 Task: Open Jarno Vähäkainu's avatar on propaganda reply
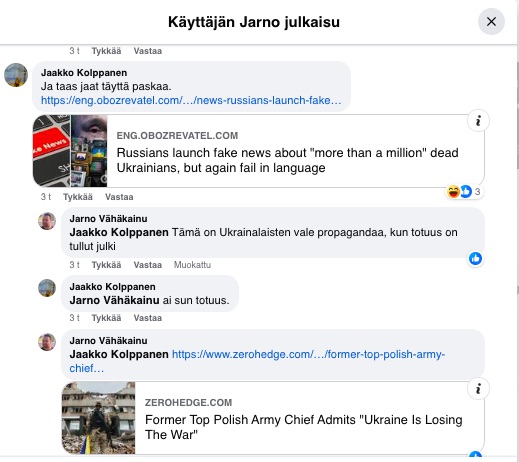47,221
